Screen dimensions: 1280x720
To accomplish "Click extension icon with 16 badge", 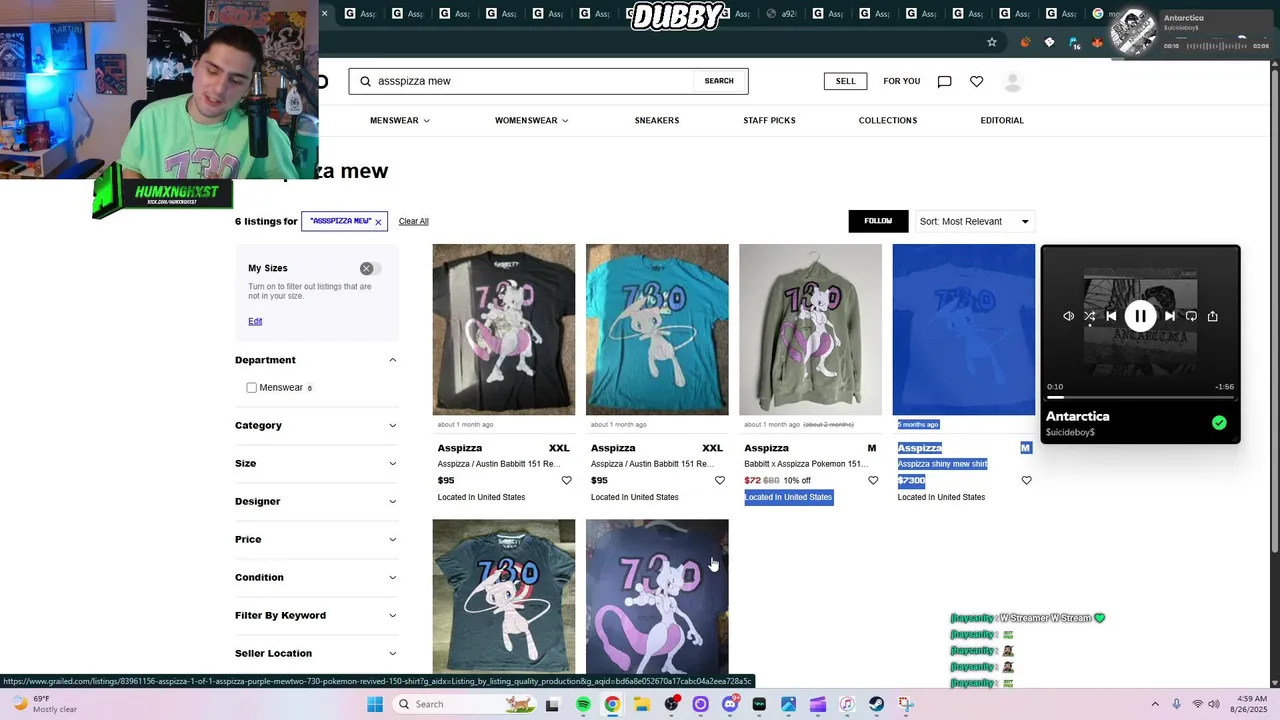I will pyautogui.click(x=1074, y=43).
